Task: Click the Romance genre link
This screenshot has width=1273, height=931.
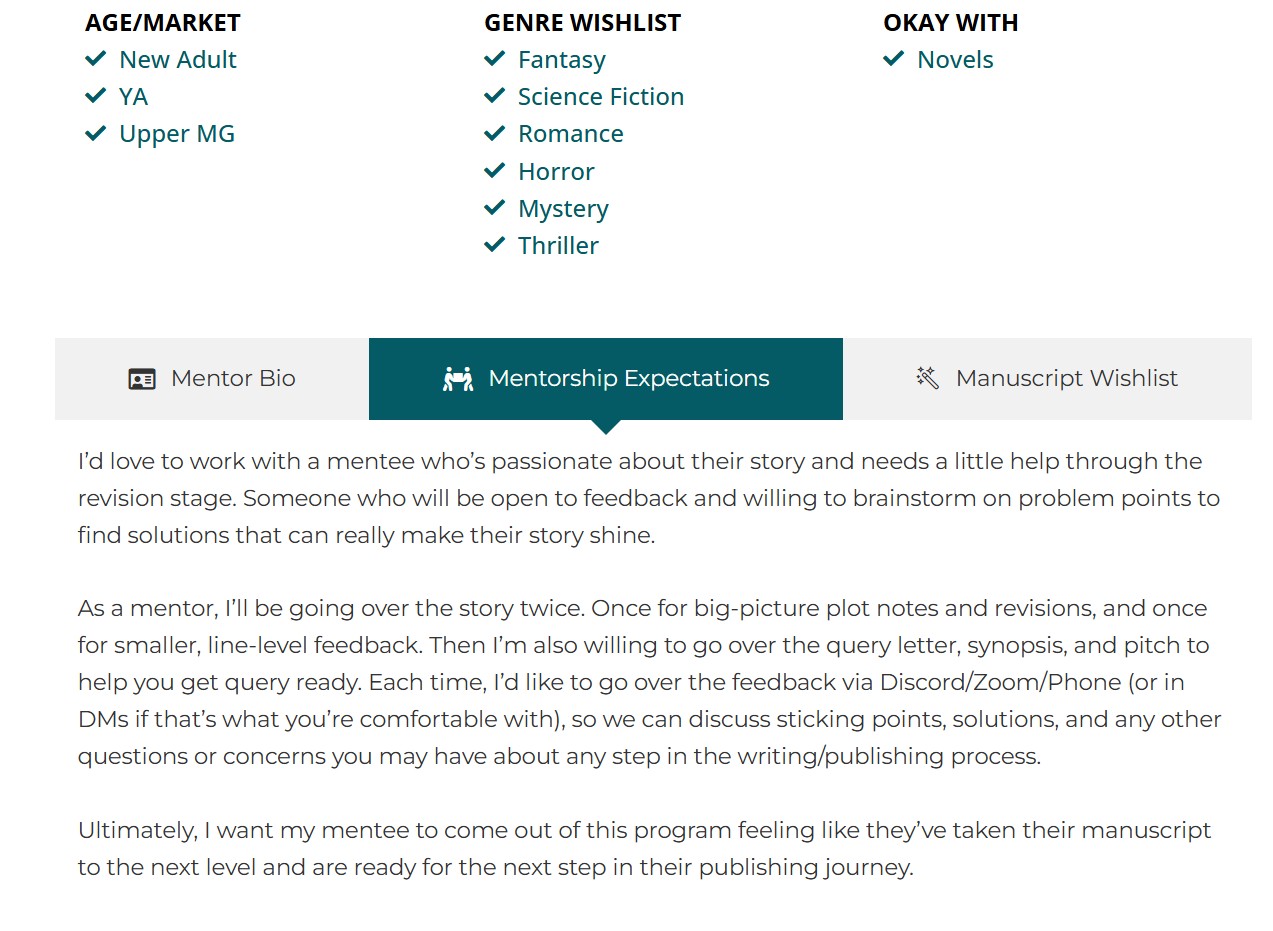Action: [x=570, y=134]
